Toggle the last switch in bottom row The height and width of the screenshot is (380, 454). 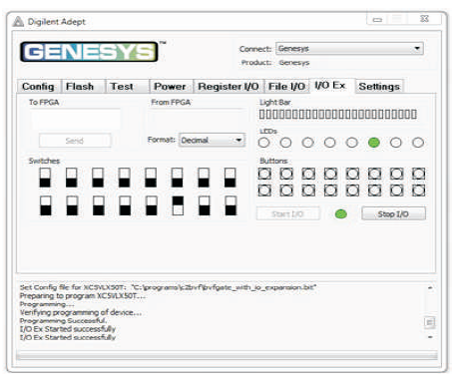click(231, 206)
